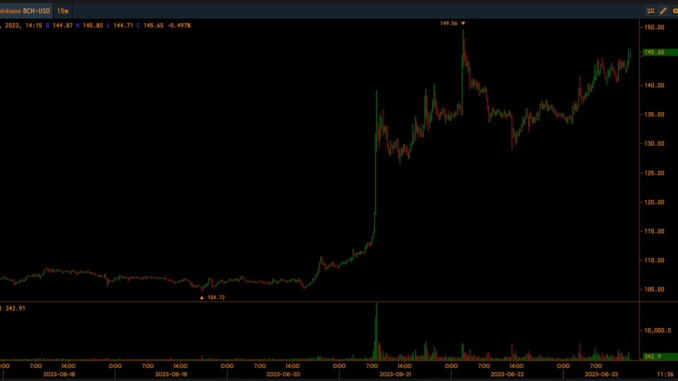Click the high value H 145.80

coord(90,26)
